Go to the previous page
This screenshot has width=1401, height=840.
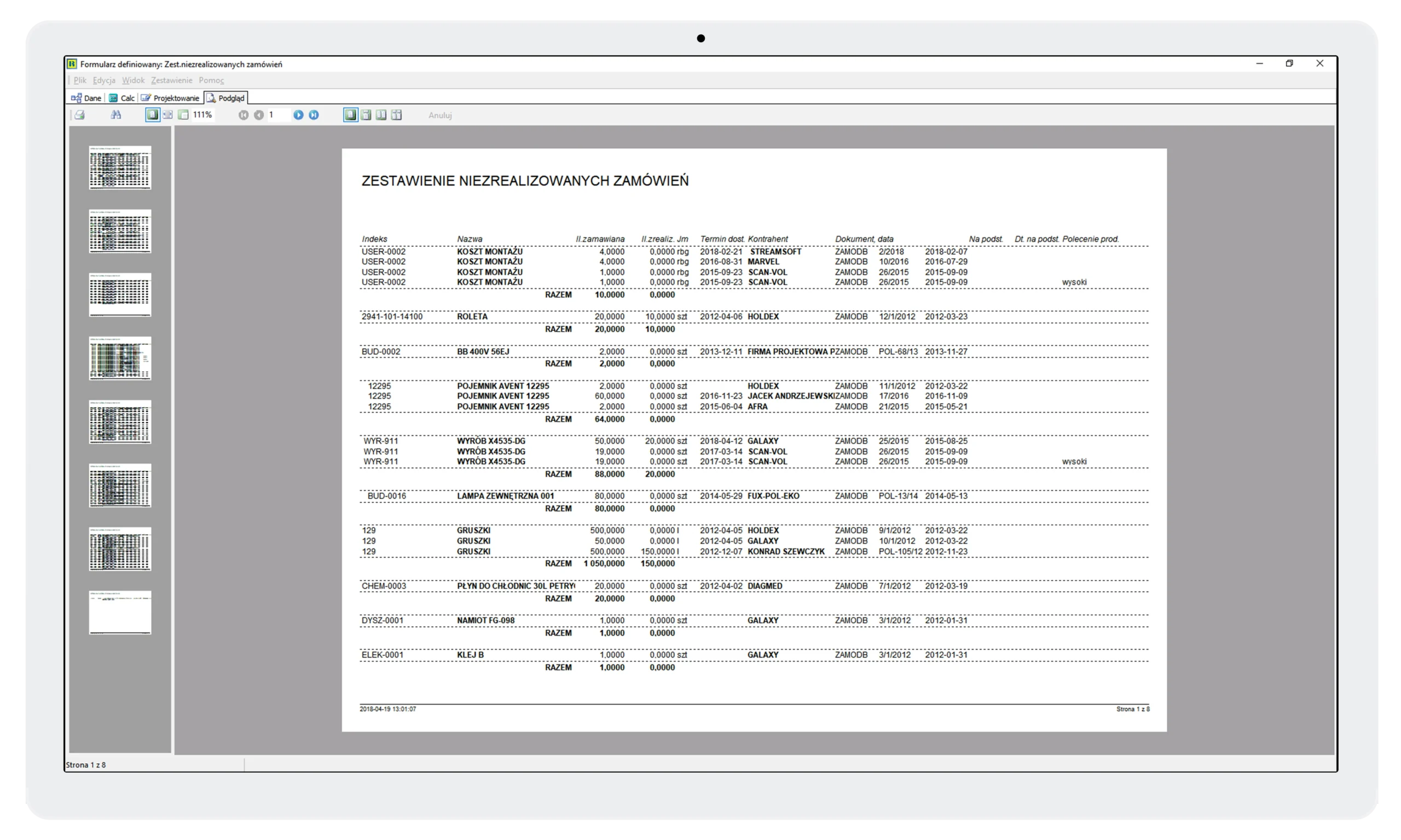259,115
